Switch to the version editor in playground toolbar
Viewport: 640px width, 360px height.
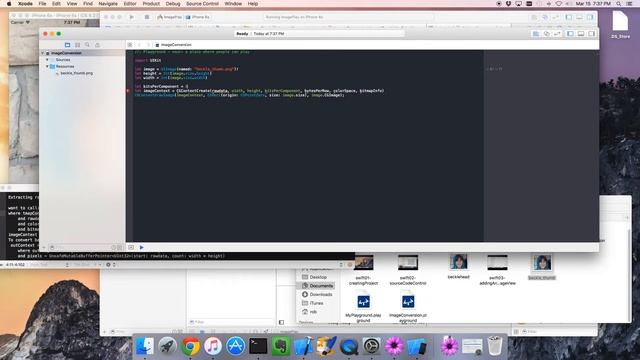point(557,34)
